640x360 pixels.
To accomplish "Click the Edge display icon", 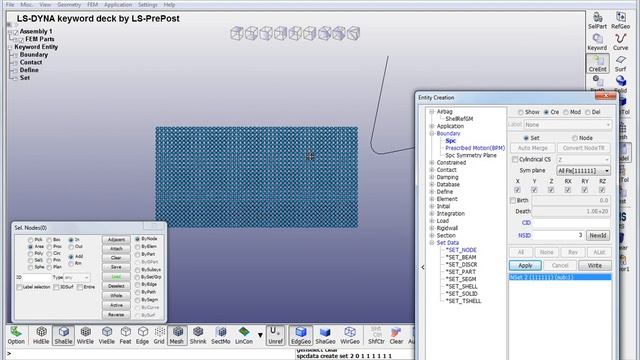I will click(142, 335).
